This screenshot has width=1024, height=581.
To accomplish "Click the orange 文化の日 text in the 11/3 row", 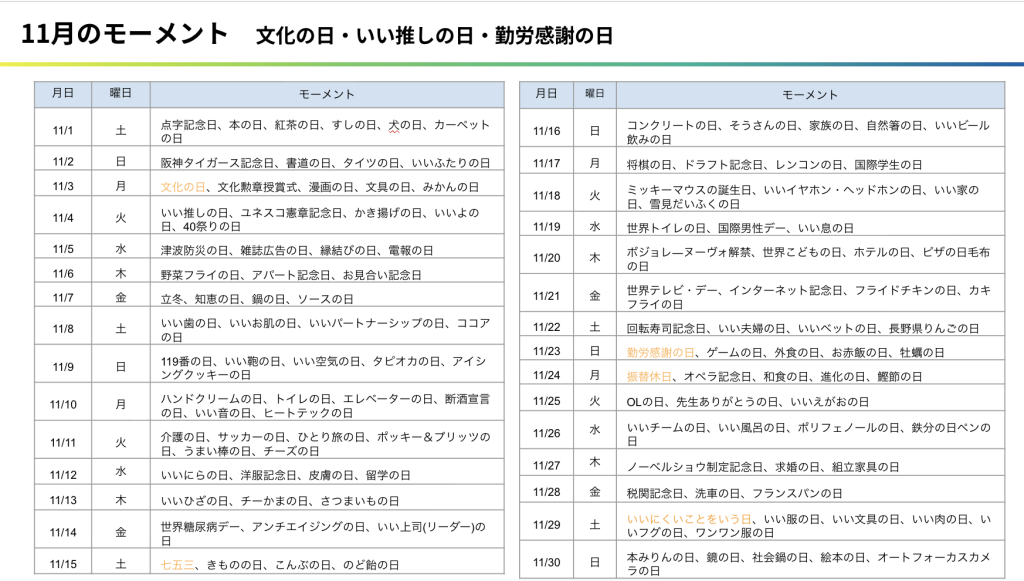I will point(183,187).
